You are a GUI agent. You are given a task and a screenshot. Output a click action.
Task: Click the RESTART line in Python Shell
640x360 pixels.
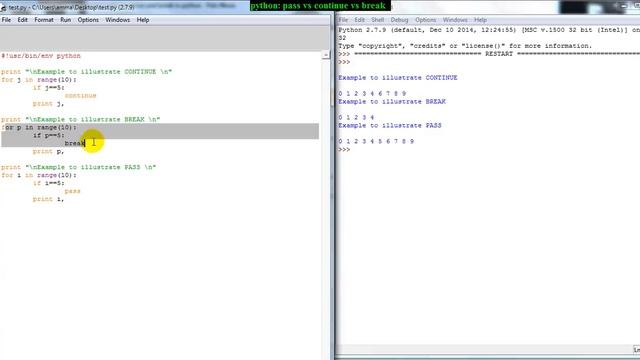coord(489,53)
